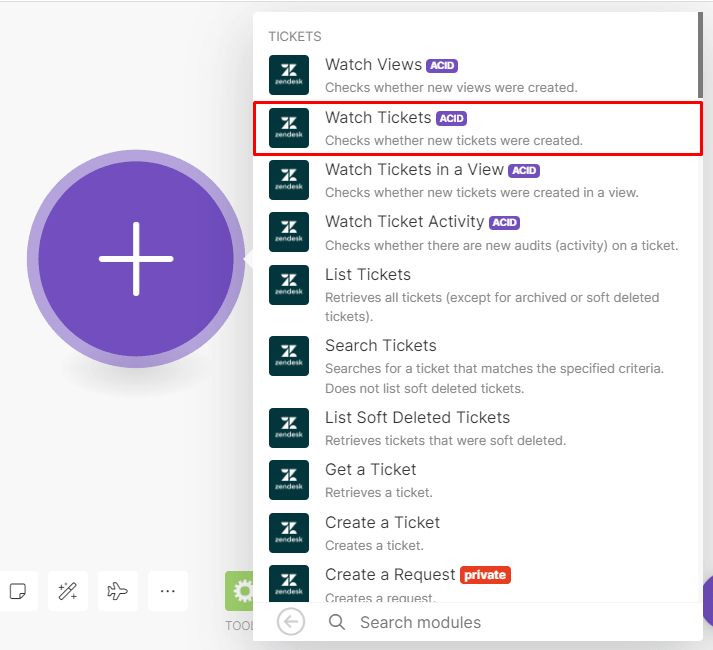Open the notes sticky-note icon
Image resolution: width=713 pixels, height=650 pixels.
click(17, 591)
